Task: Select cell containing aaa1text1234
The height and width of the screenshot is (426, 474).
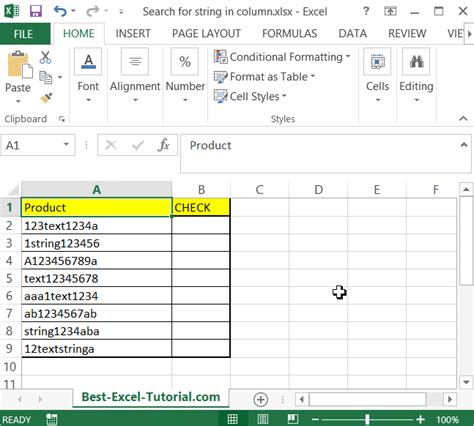Action: [97, 296]
